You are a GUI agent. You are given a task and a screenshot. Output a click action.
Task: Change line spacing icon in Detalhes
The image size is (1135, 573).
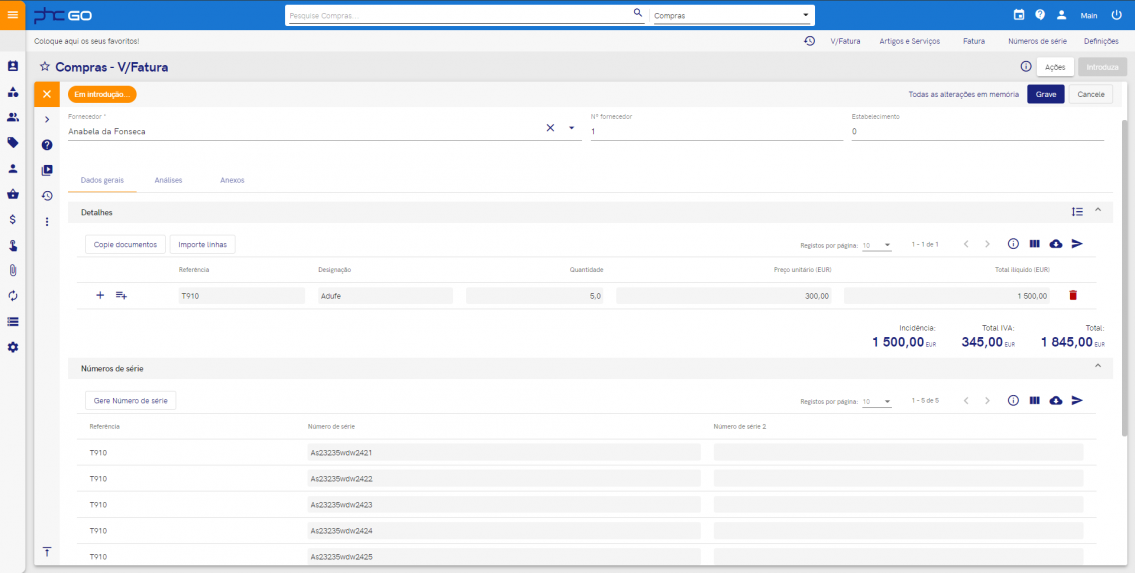1078,212
